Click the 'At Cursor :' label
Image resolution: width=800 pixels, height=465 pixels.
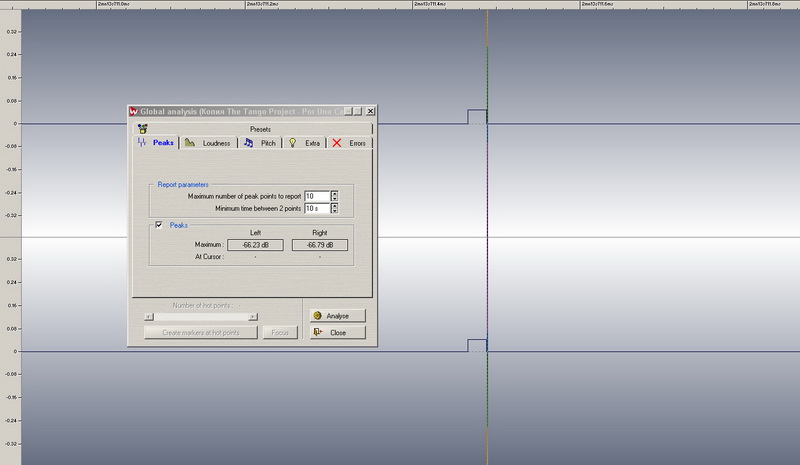[x=209, y=257]
